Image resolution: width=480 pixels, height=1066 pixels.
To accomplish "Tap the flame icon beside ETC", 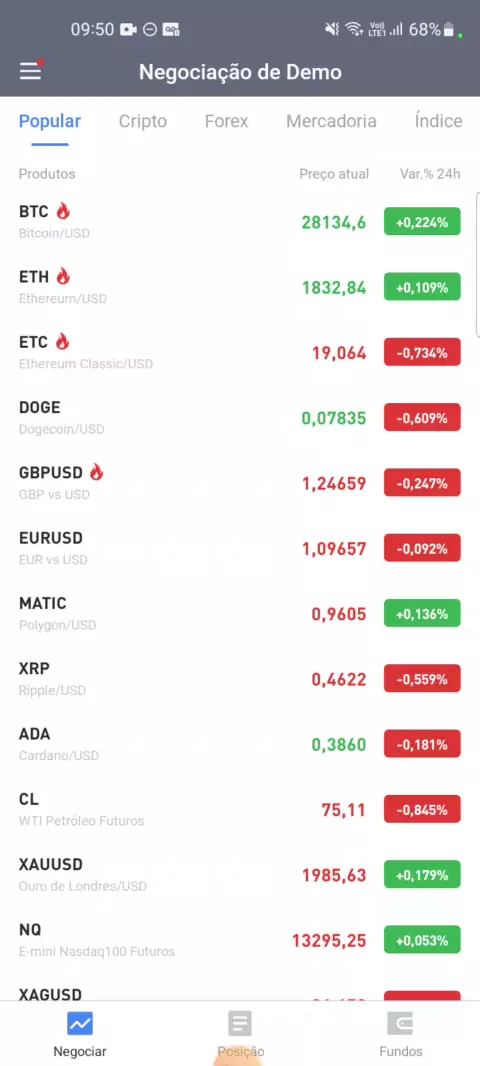I will click(x=63, y=341).
